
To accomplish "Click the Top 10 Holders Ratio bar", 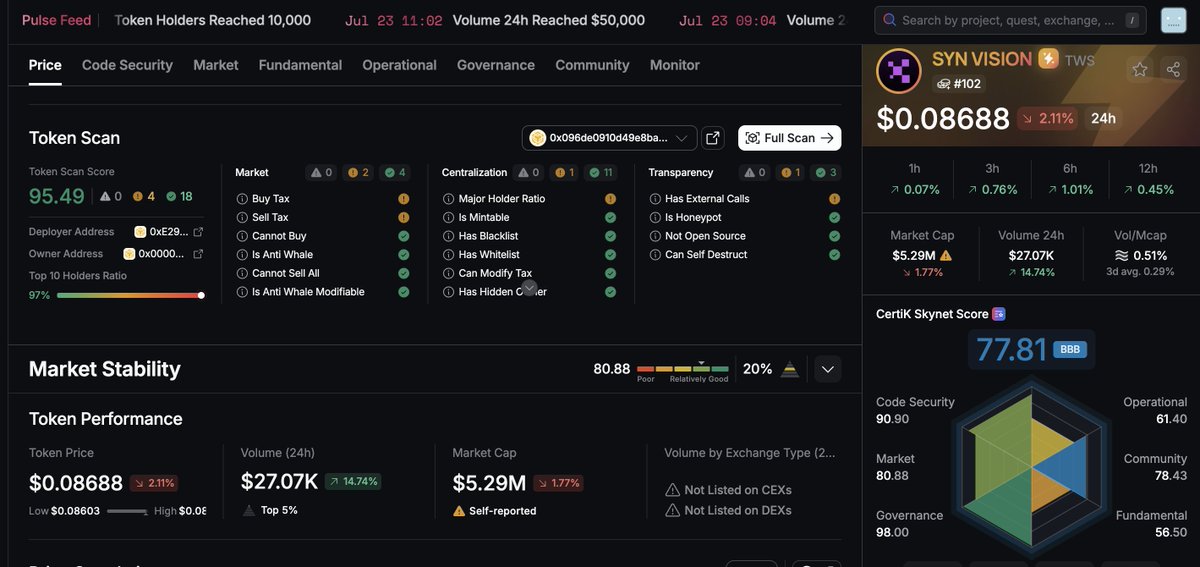I will point(130,295).
